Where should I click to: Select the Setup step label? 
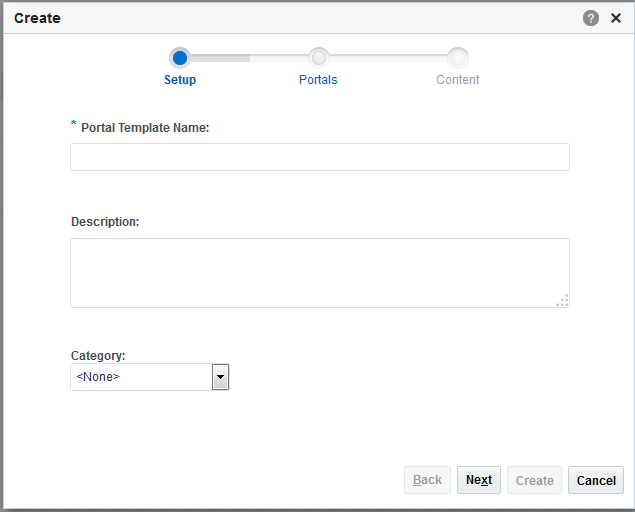pyautogui.click(x=180, y=80)
